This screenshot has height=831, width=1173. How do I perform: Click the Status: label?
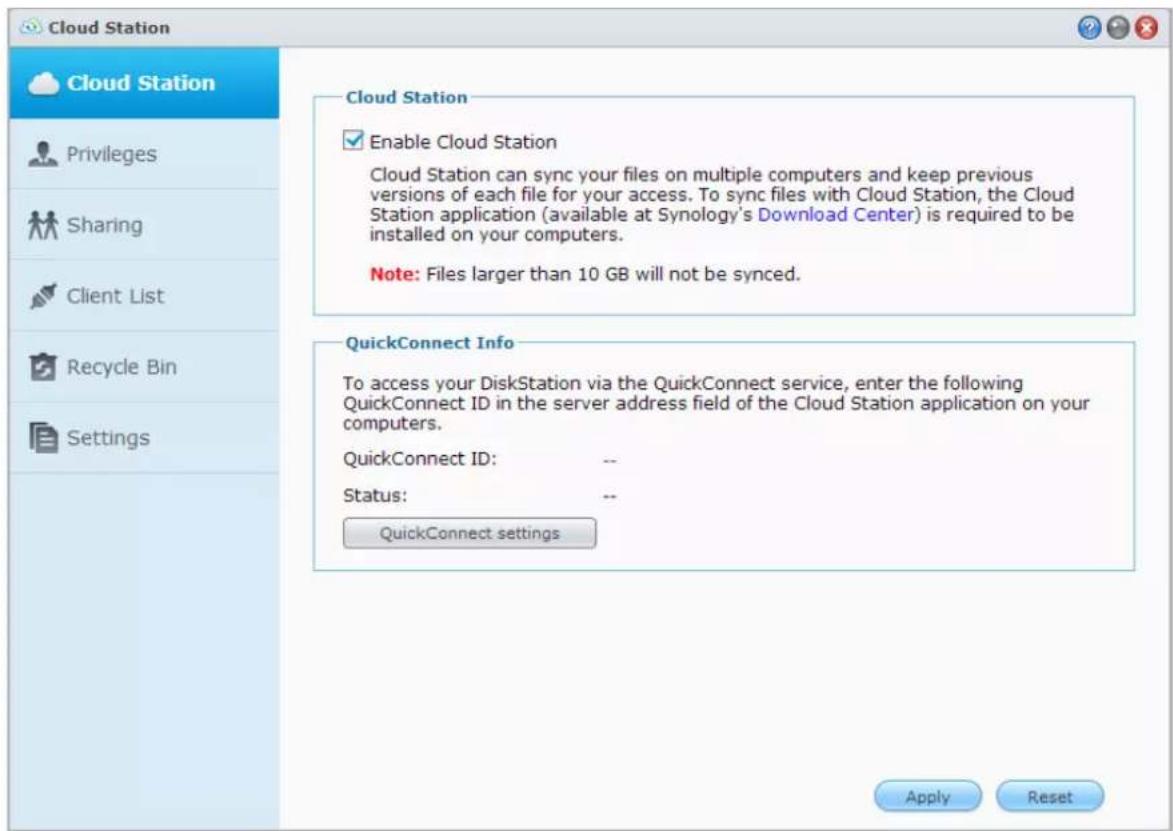[x=375, y=495]
